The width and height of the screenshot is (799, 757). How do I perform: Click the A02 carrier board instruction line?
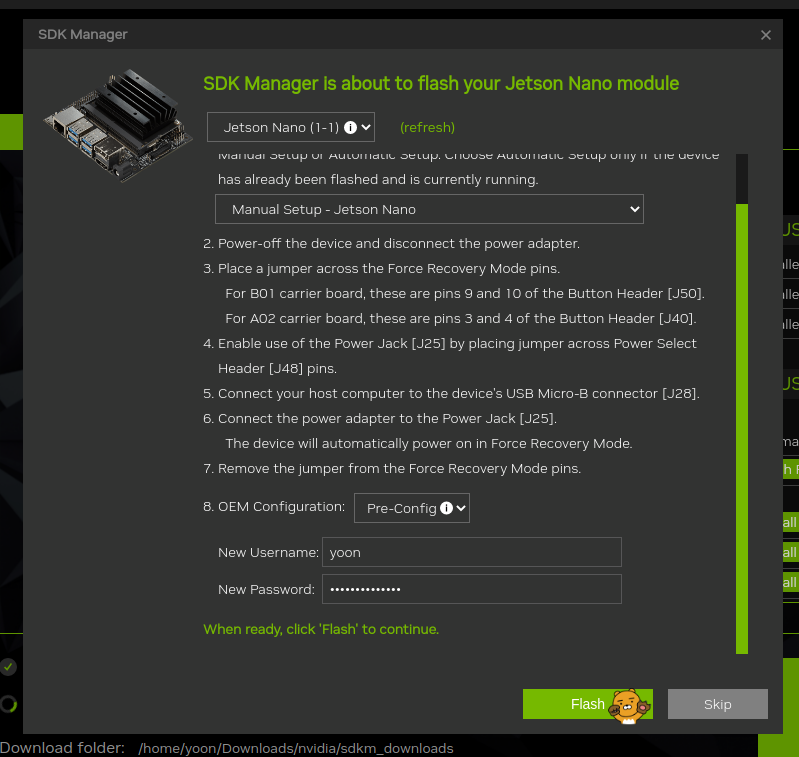tap(461, 318)
